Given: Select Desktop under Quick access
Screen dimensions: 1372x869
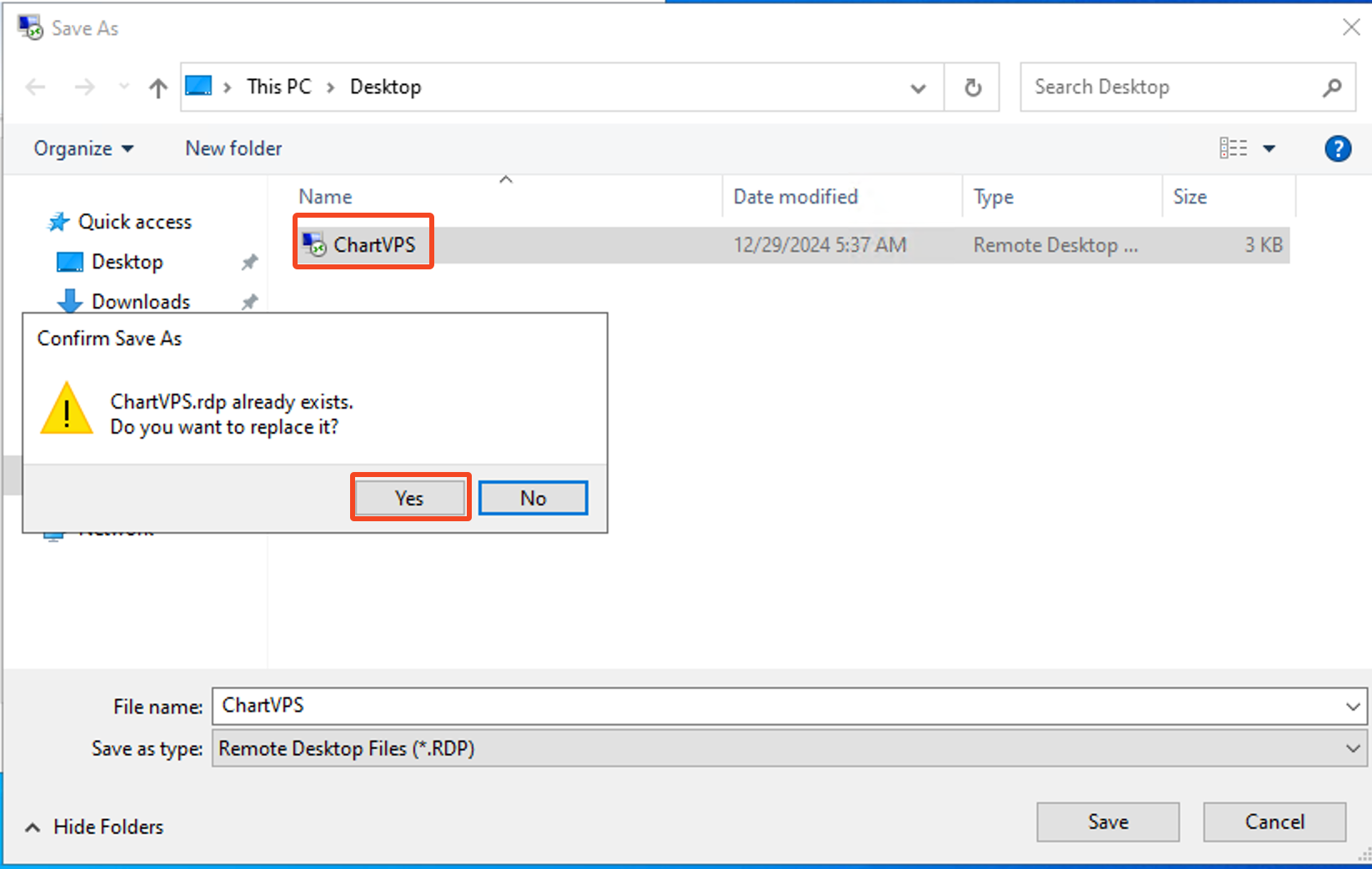Looking at the screenshot, I should click(127, 262).
